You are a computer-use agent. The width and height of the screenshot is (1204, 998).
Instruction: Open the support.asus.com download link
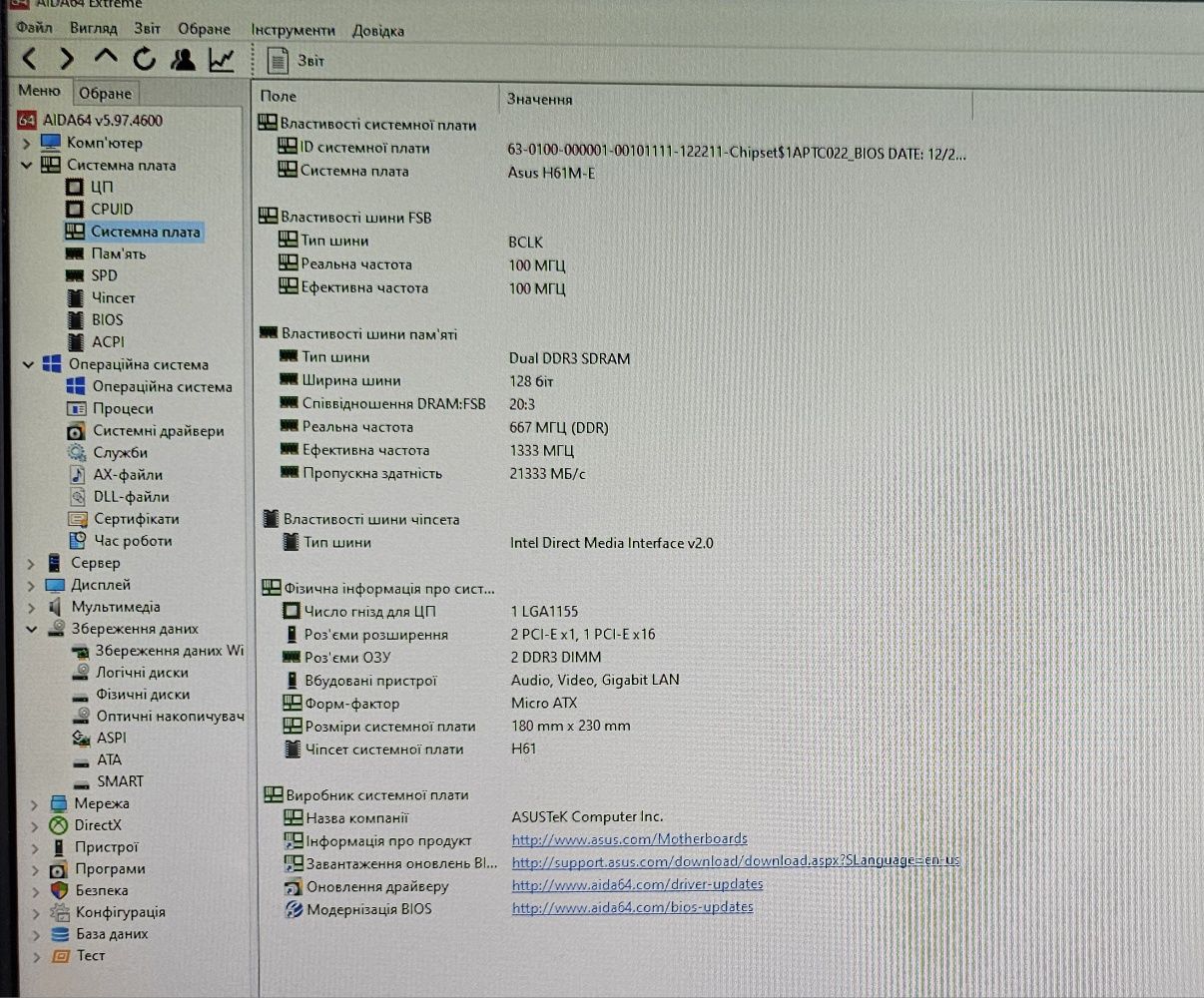tap(736, 861)
